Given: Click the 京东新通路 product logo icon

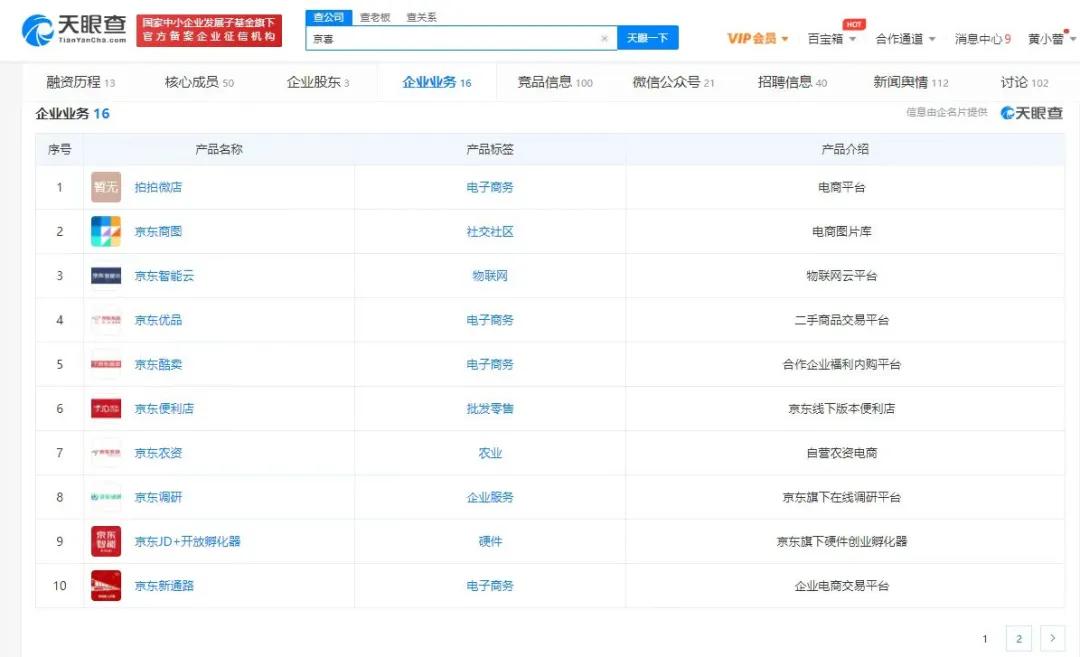Looking at the screenshot, I should coord(106,585).
